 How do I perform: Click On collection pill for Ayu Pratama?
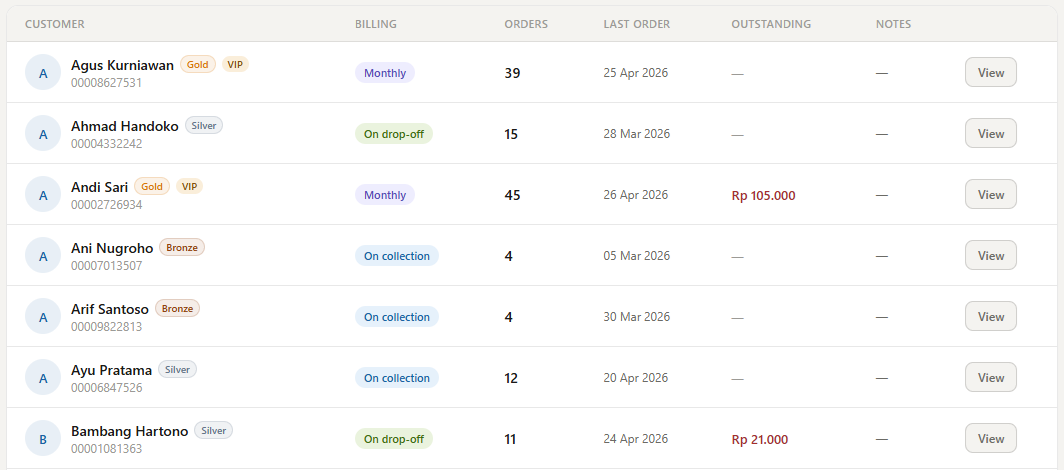click(397, 378)
